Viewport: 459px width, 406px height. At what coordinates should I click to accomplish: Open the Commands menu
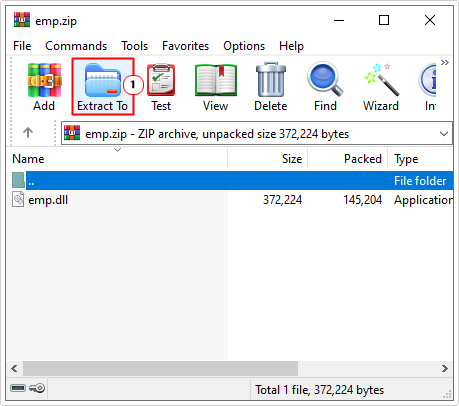[76, 46]
